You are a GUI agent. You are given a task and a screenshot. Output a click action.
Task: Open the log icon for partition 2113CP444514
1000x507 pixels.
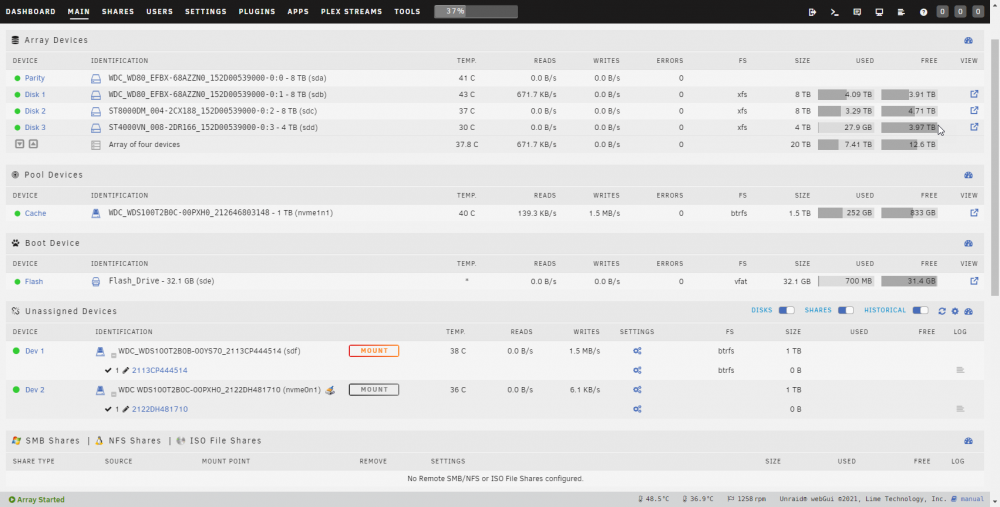[x=960, y=370]
